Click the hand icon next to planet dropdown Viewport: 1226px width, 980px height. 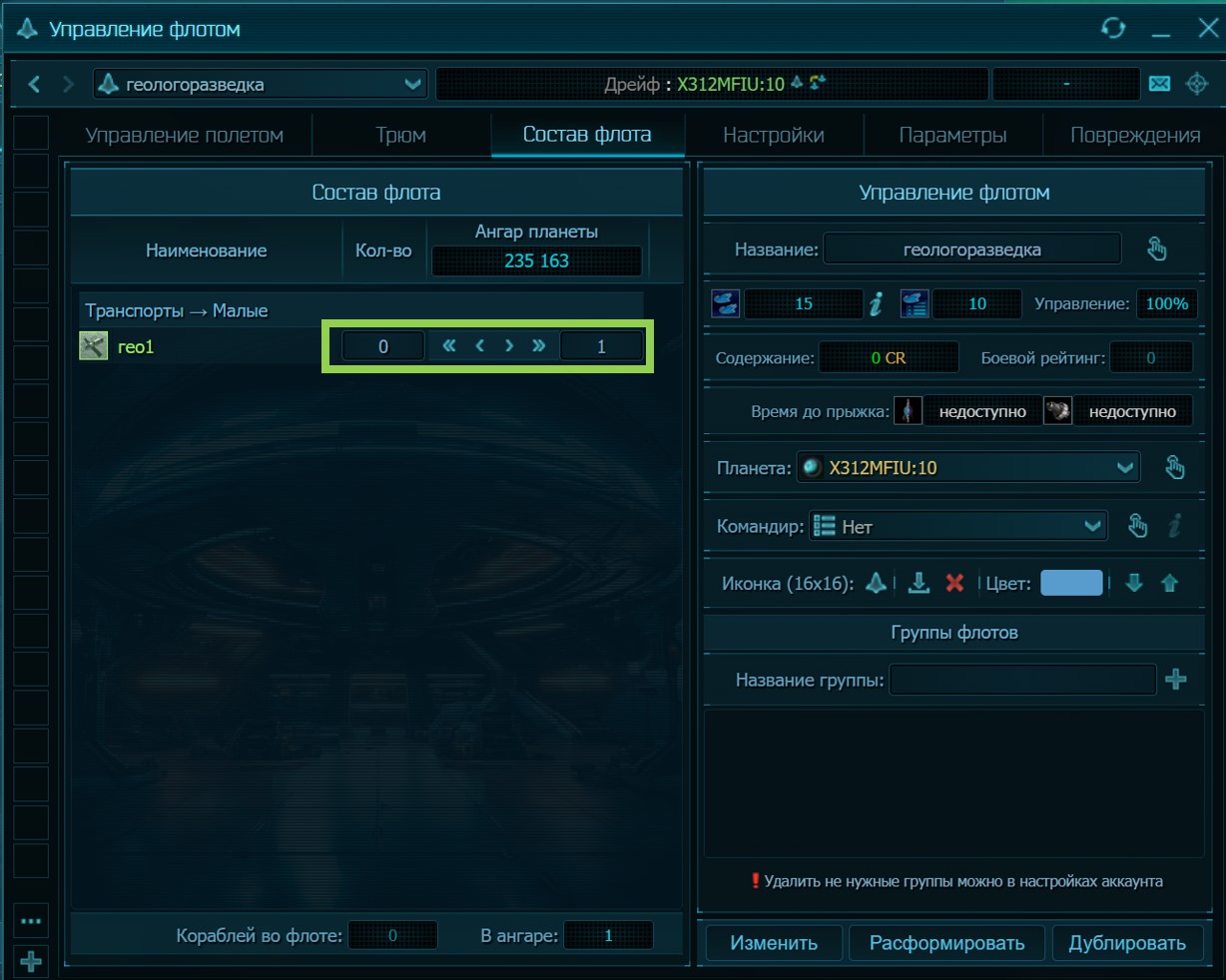coord(1175,467)
